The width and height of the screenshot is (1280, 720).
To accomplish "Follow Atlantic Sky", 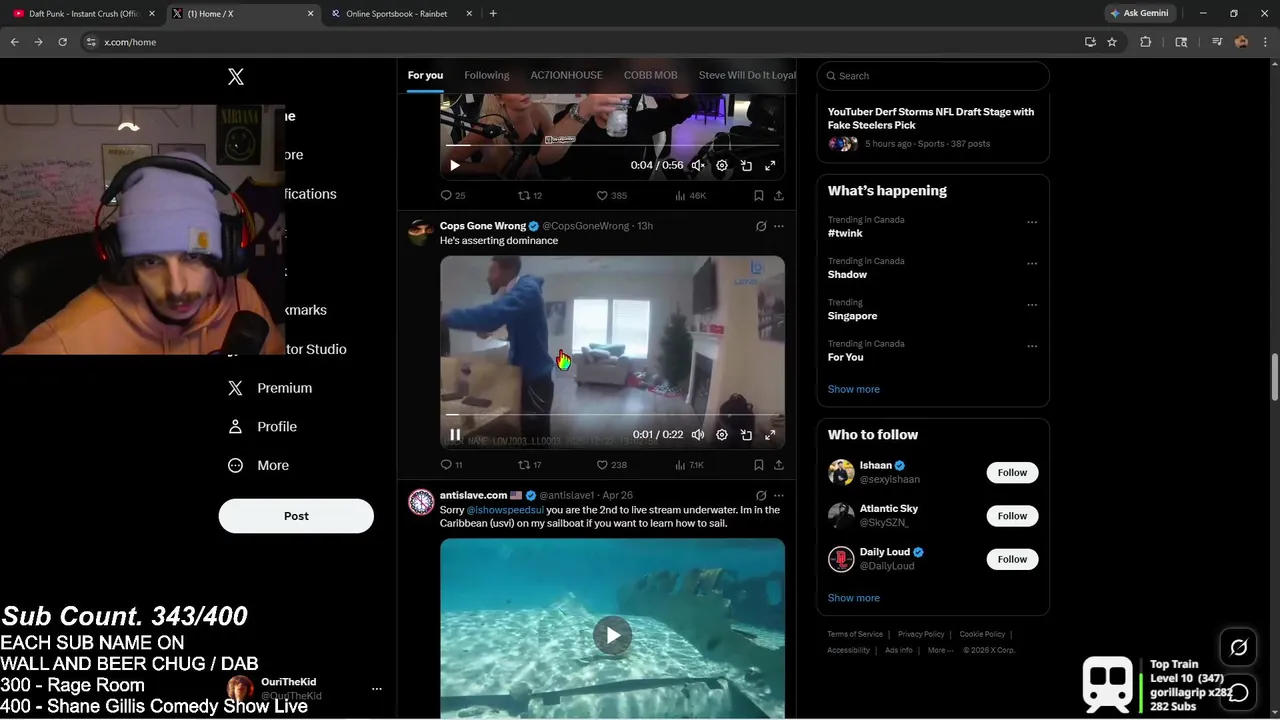I will point(1012,516).
